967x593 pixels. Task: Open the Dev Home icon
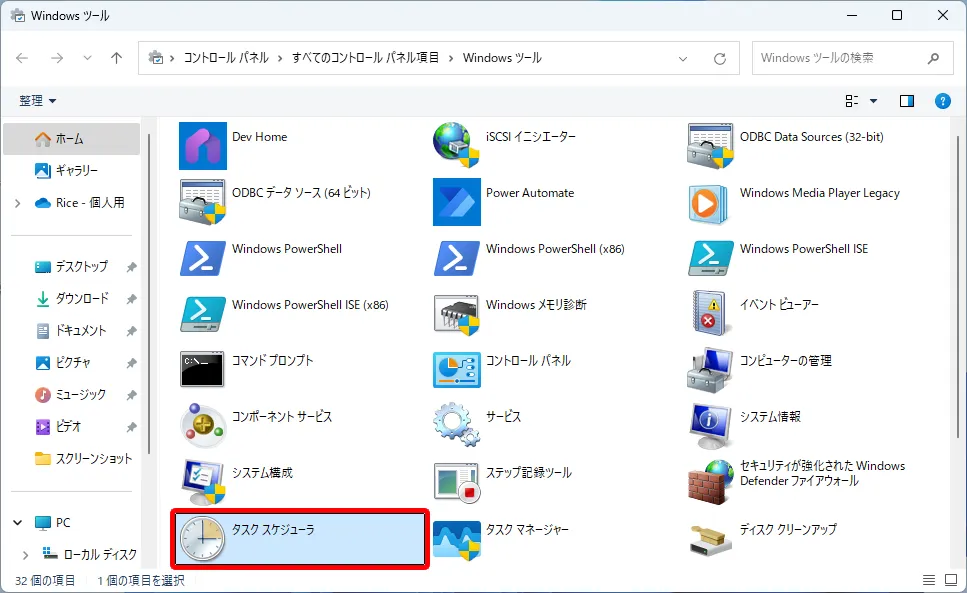coord(203,146)
